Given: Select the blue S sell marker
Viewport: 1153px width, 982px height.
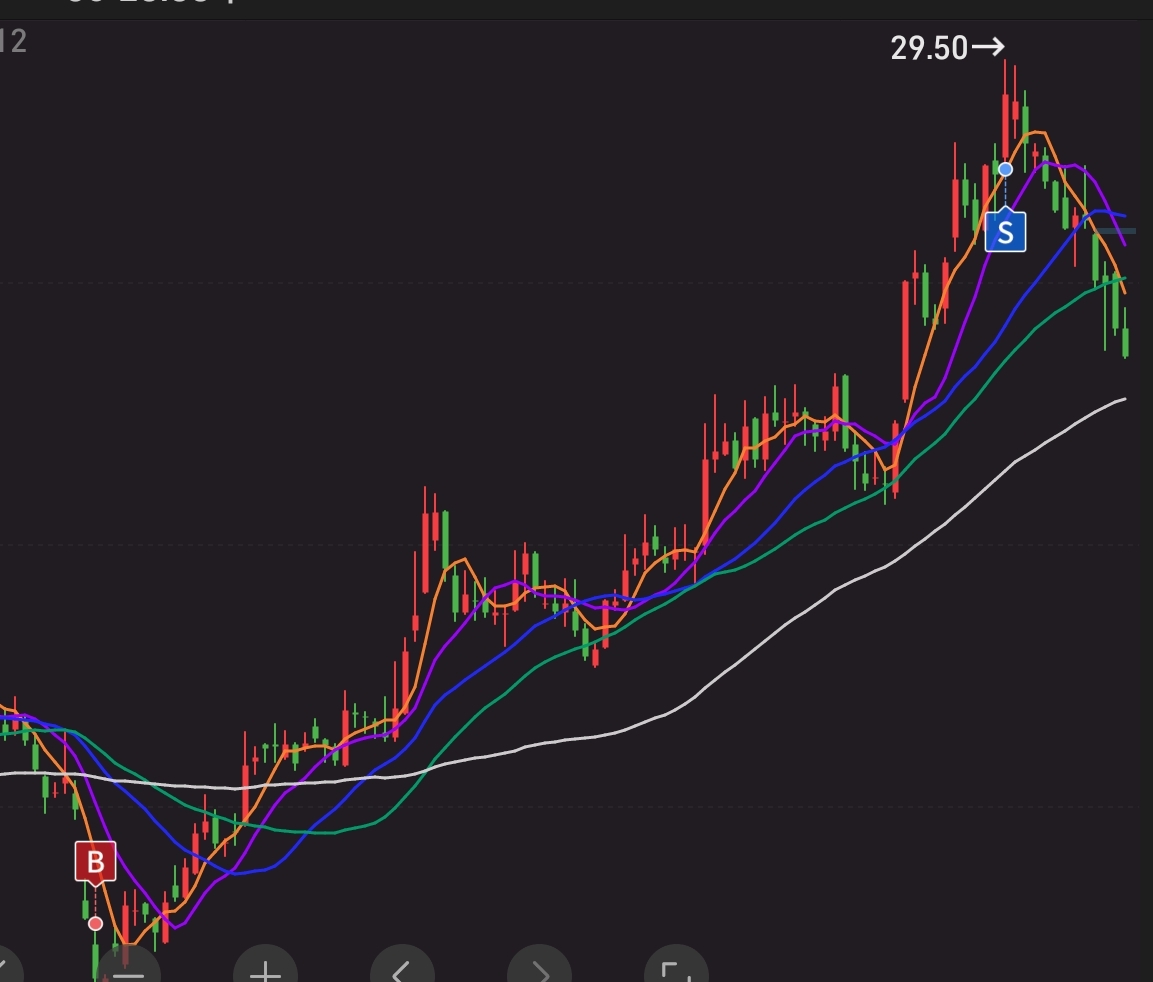Looking at the screenshot, I should [x=1005, y=232].
